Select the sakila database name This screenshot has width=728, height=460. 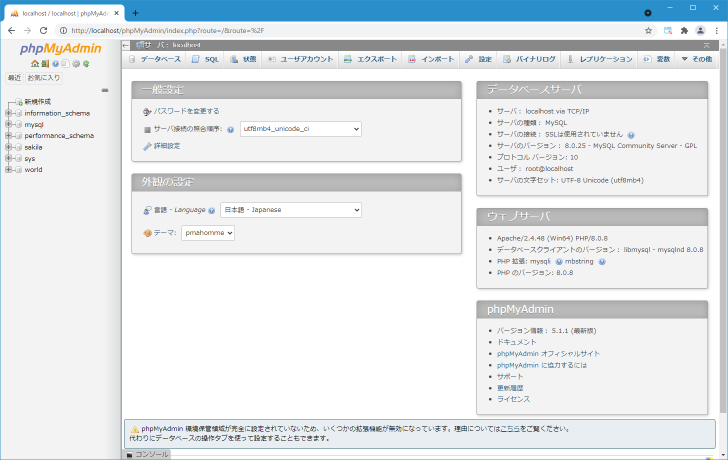(33, 147)
